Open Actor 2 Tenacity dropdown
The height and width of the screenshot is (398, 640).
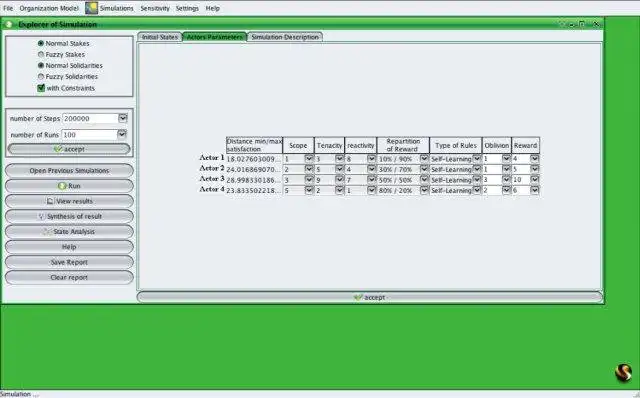point(340,169)
